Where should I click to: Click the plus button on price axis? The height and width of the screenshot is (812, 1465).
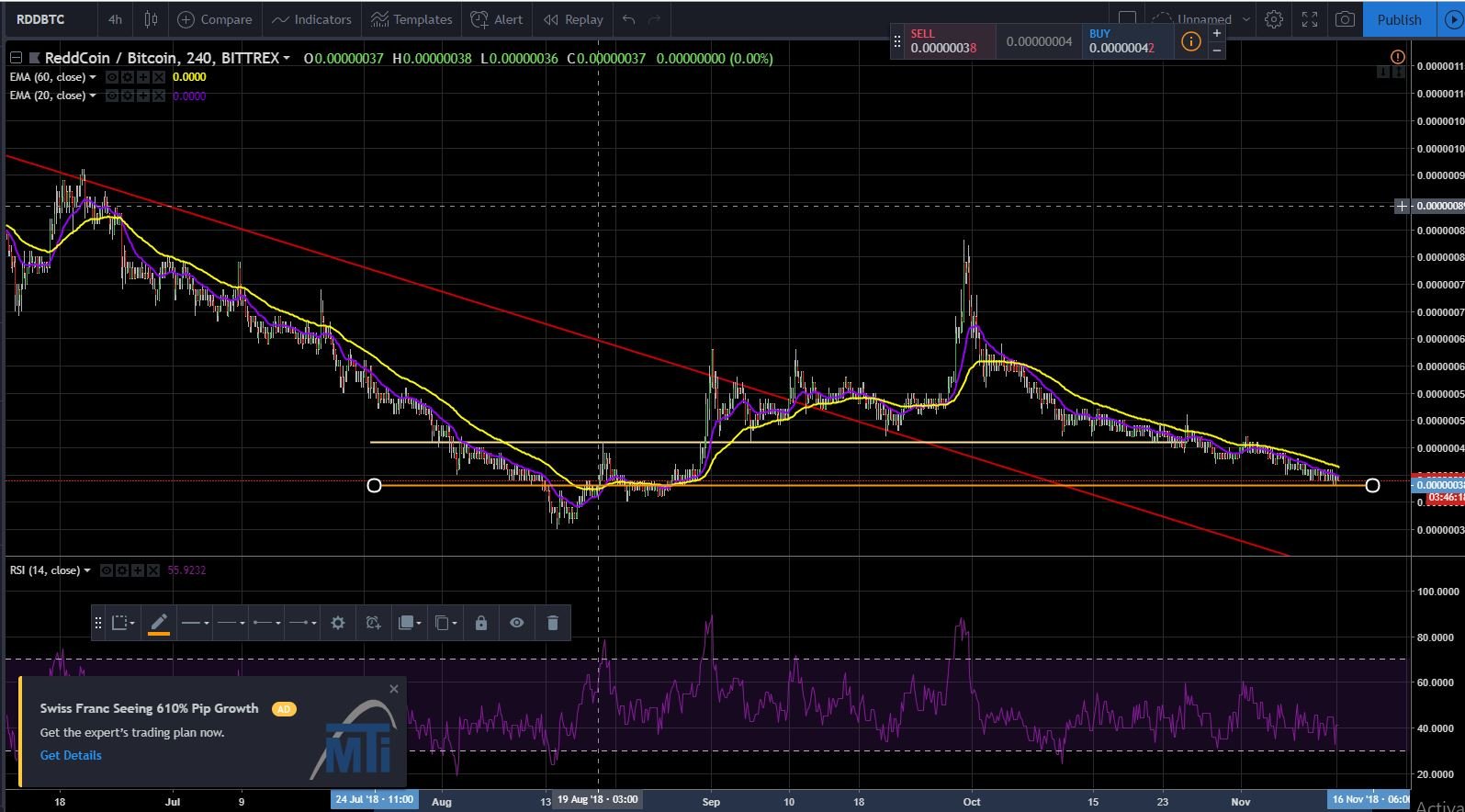click(x=1402, y=206)
